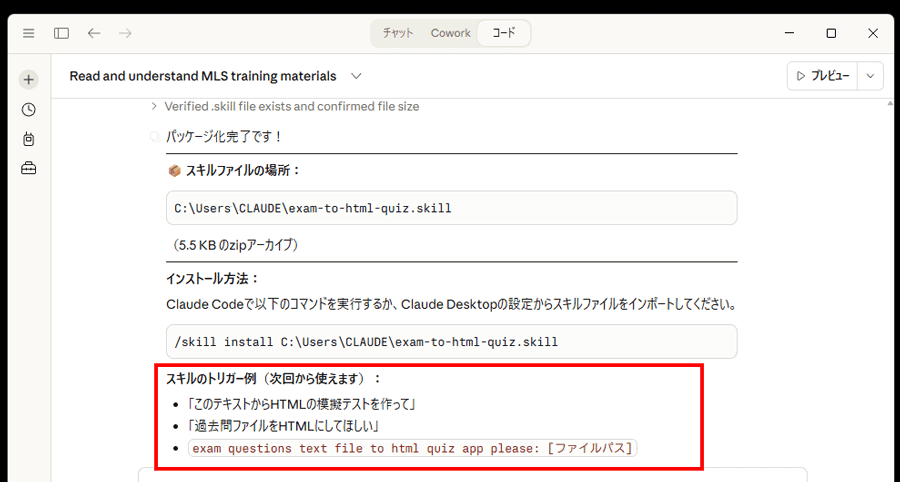Click the scrollbar up arrow
This screenshot has width=900, height=482.
tap(890, 104)
